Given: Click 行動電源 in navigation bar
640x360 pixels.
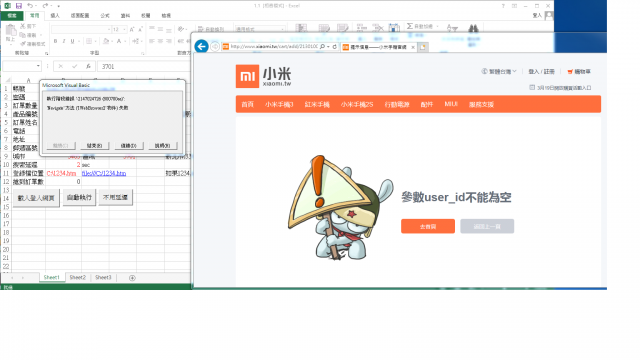Looking at the screenshot, I should point(397,104).
